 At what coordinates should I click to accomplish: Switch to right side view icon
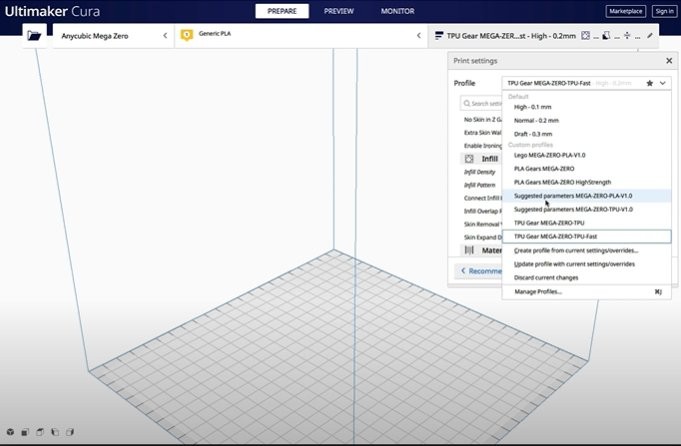click(72, 433)
